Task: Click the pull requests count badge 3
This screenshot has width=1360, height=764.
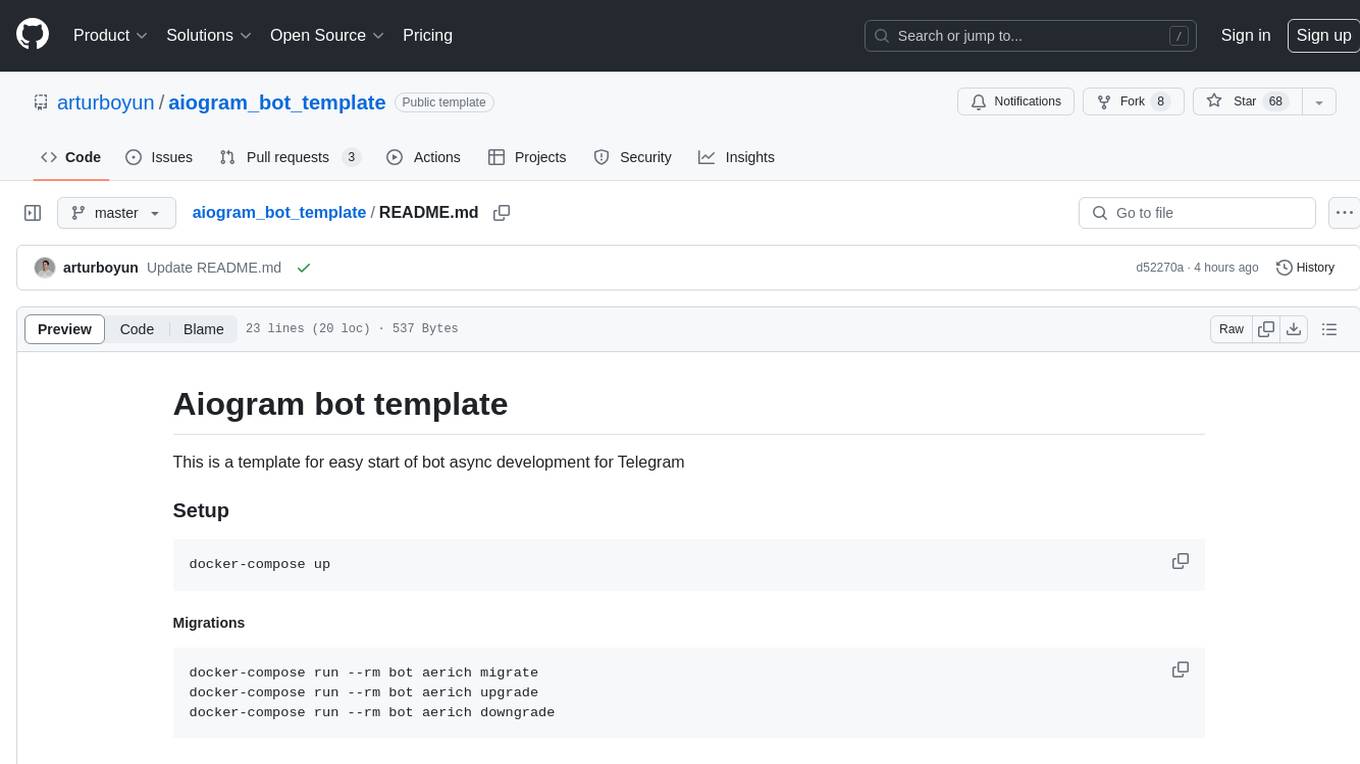Action: [x=351, y=157]
